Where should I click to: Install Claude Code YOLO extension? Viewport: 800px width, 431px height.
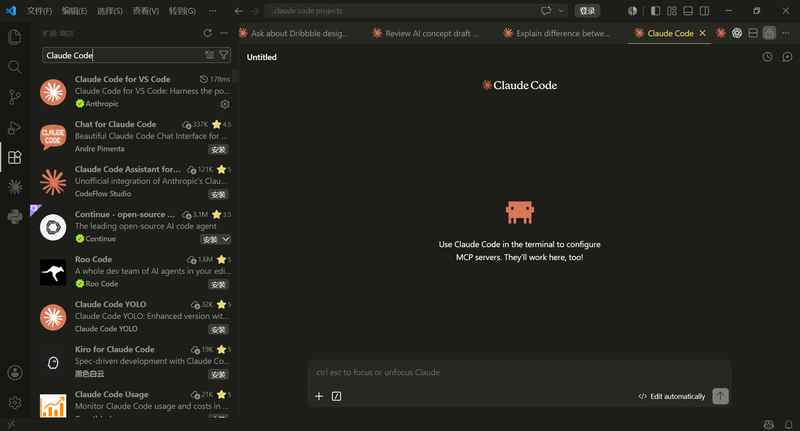(x=218, y=329)
